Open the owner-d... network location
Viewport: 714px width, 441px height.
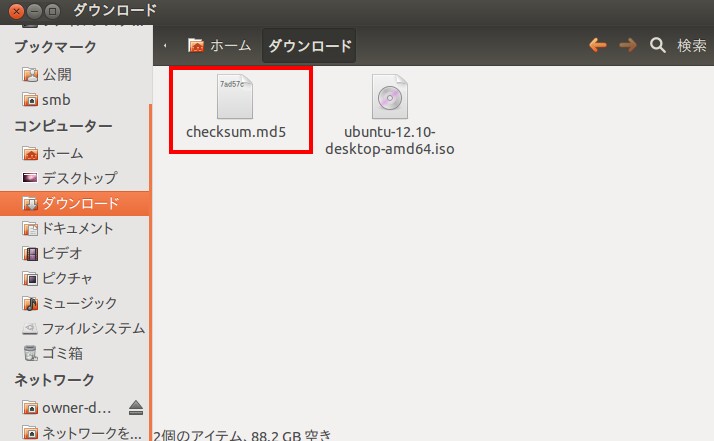[x=76, y=408]
